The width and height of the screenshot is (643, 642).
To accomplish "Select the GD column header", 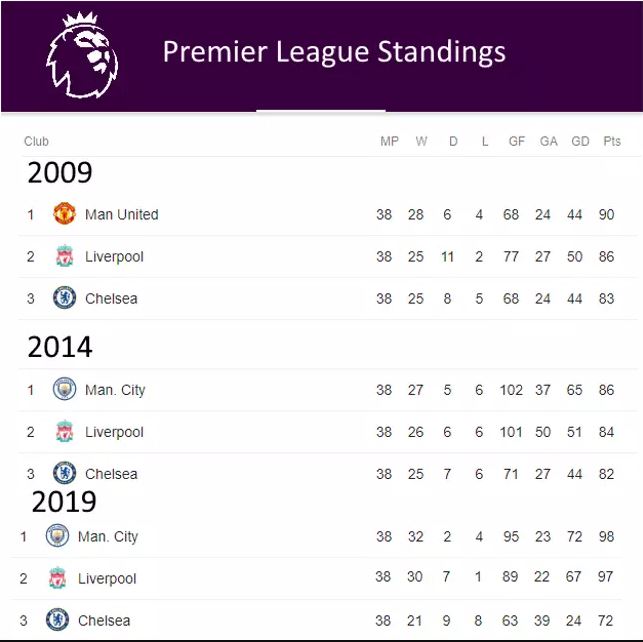I will 580,141.
